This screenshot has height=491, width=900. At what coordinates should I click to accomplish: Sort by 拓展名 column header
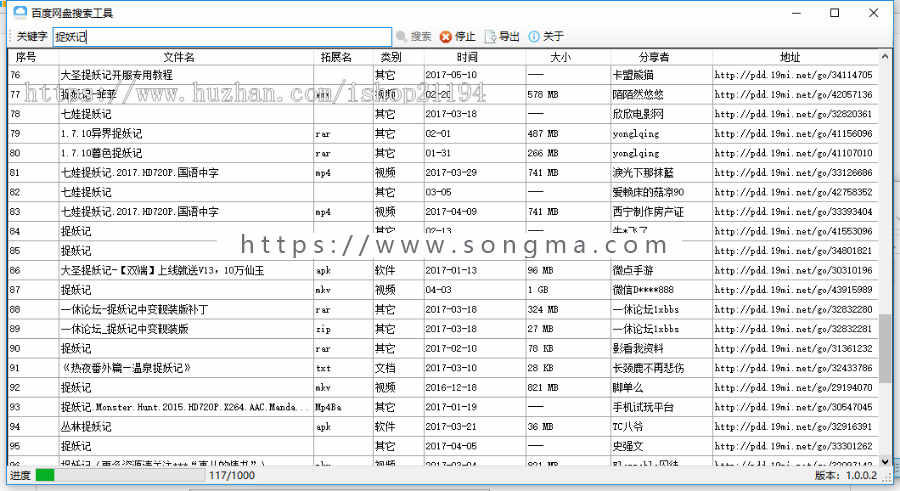tap(336, 57)
